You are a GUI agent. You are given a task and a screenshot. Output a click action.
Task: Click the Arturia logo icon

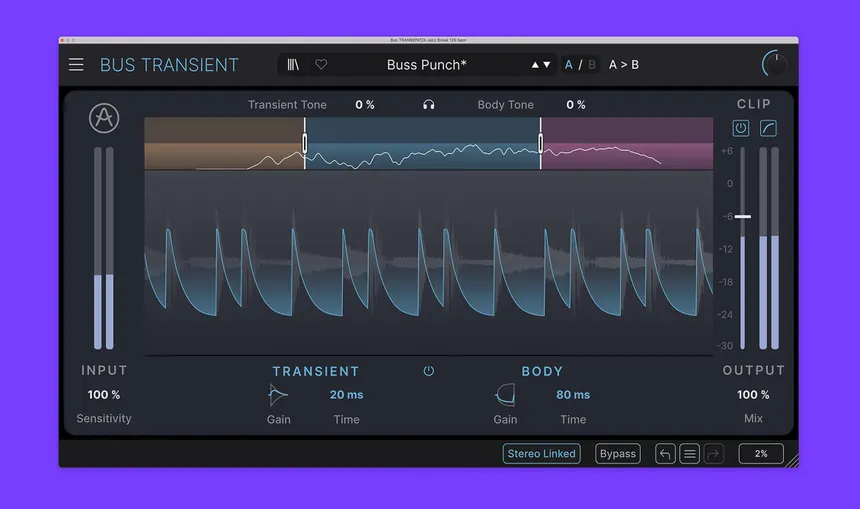coord(104,119)
